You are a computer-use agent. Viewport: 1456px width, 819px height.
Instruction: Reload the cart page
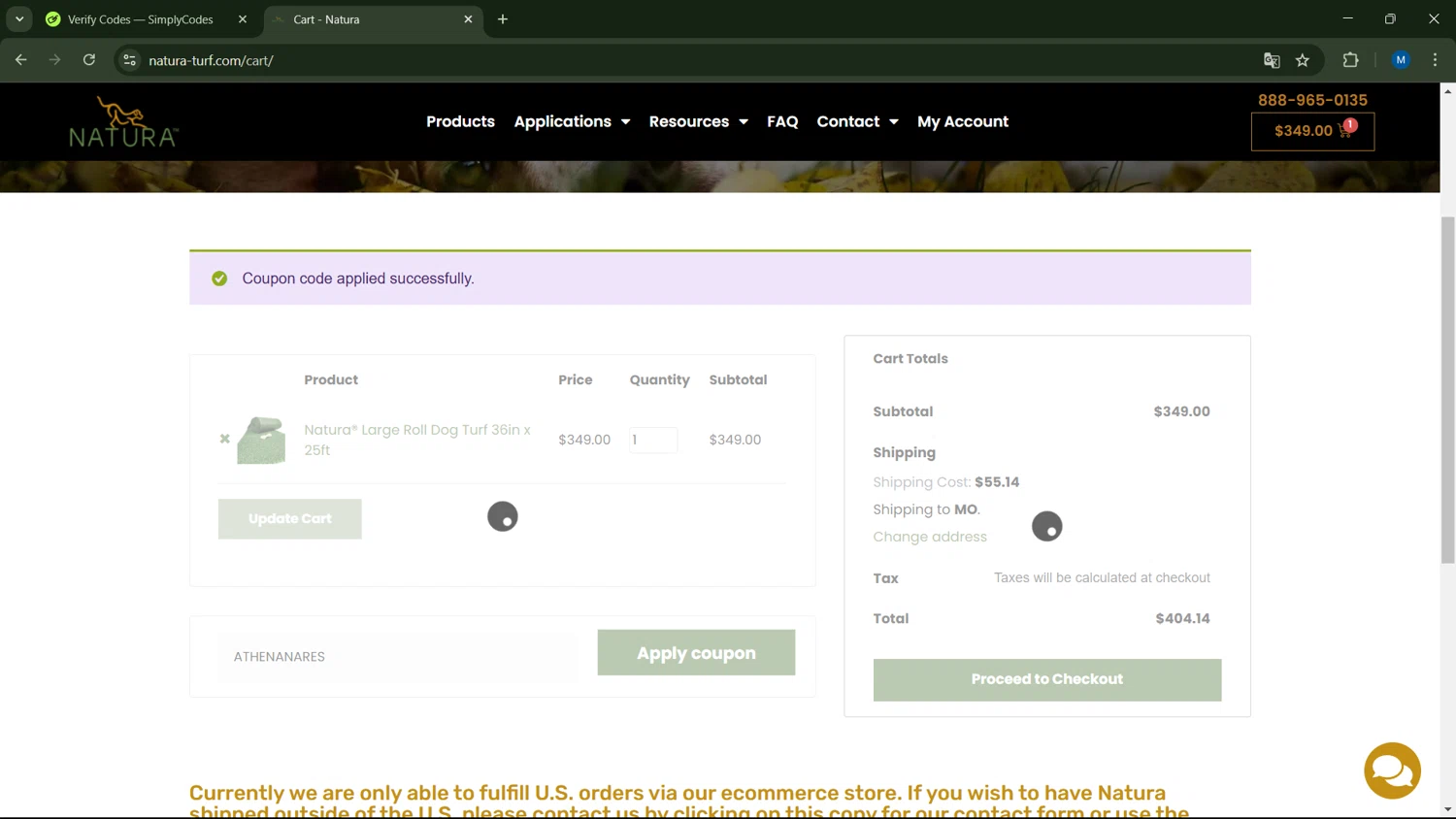tap(89, 60)
